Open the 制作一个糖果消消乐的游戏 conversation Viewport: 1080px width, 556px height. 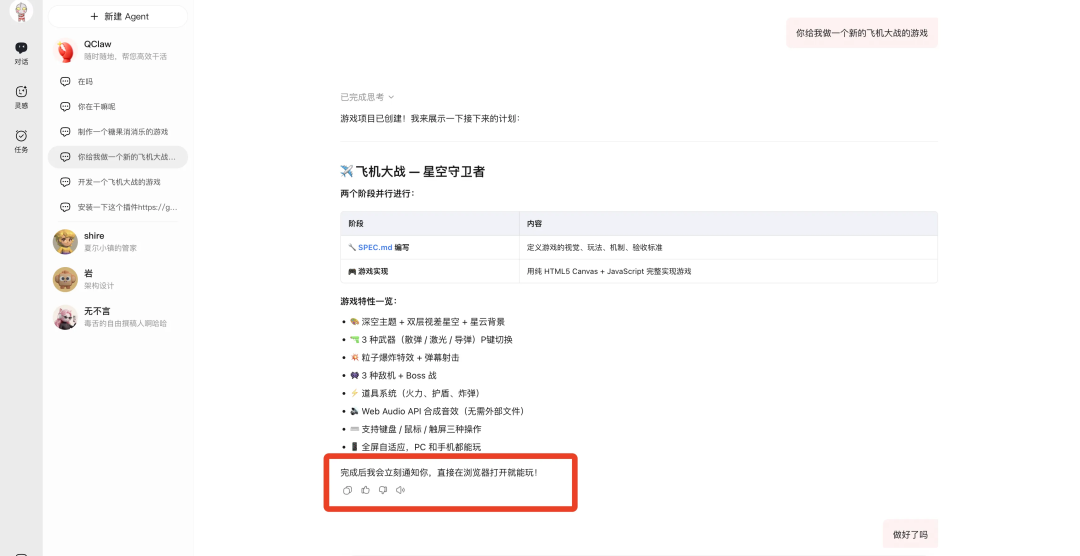pos(118,132)
